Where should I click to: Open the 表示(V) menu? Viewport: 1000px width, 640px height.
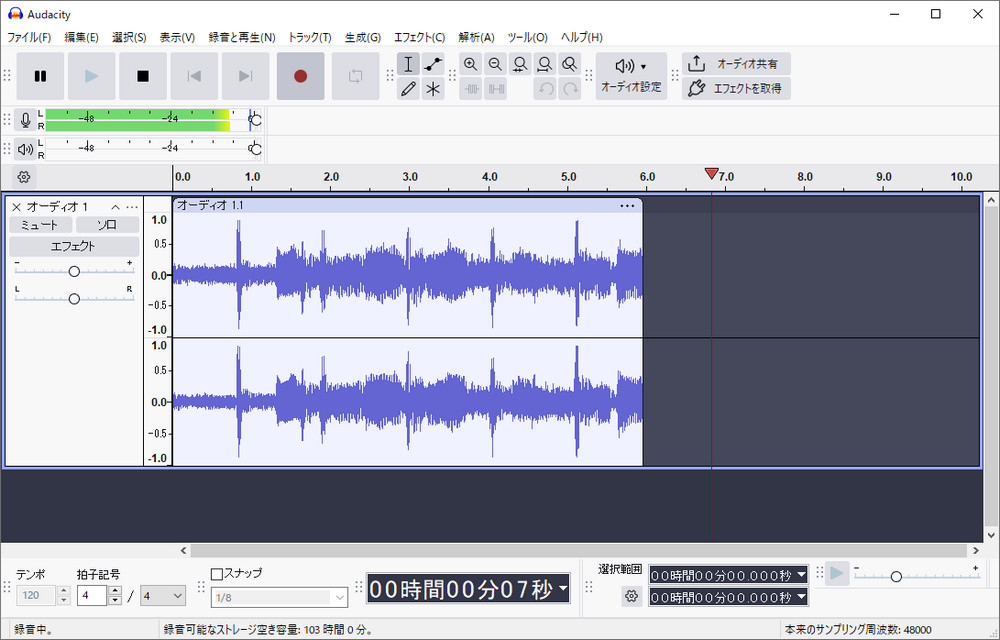[x=177, y=37]
